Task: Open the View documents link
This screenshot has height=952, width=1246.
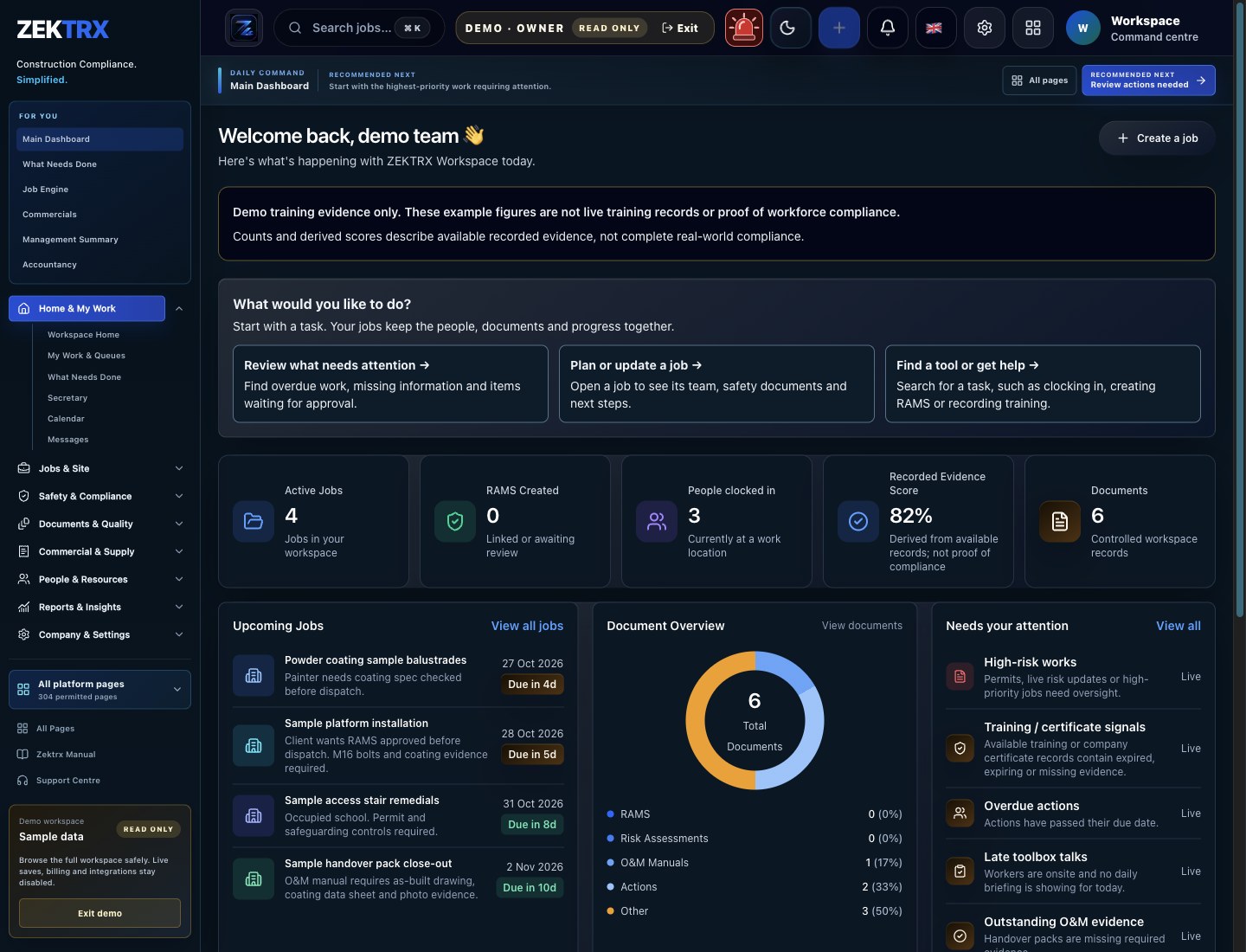Action: [x=862, y=626]
